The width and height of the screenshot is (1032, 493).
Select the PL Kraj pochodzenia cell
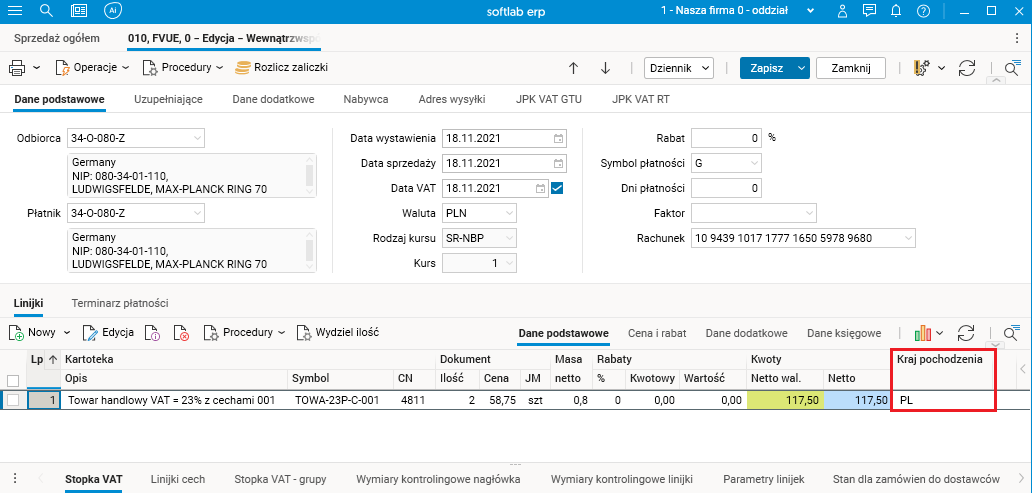tap(943, 400)
